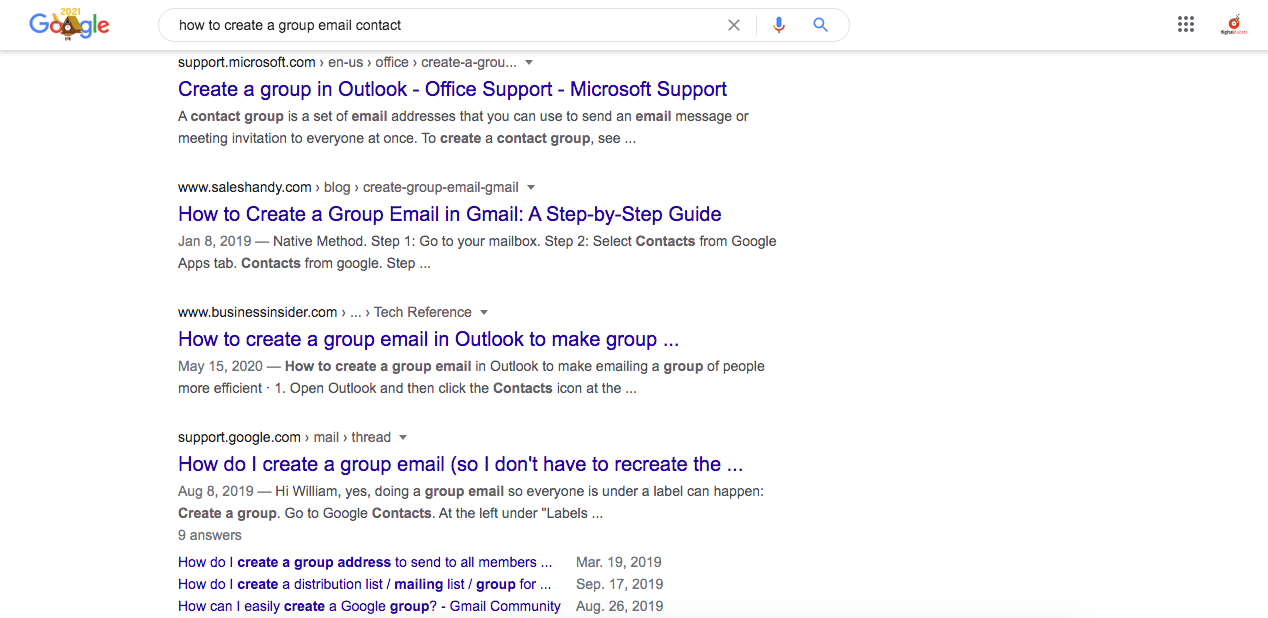Open the Gmail Step-by-Step Guide result
Screen dimensions: 1268x618
click(x=449, y=214)
